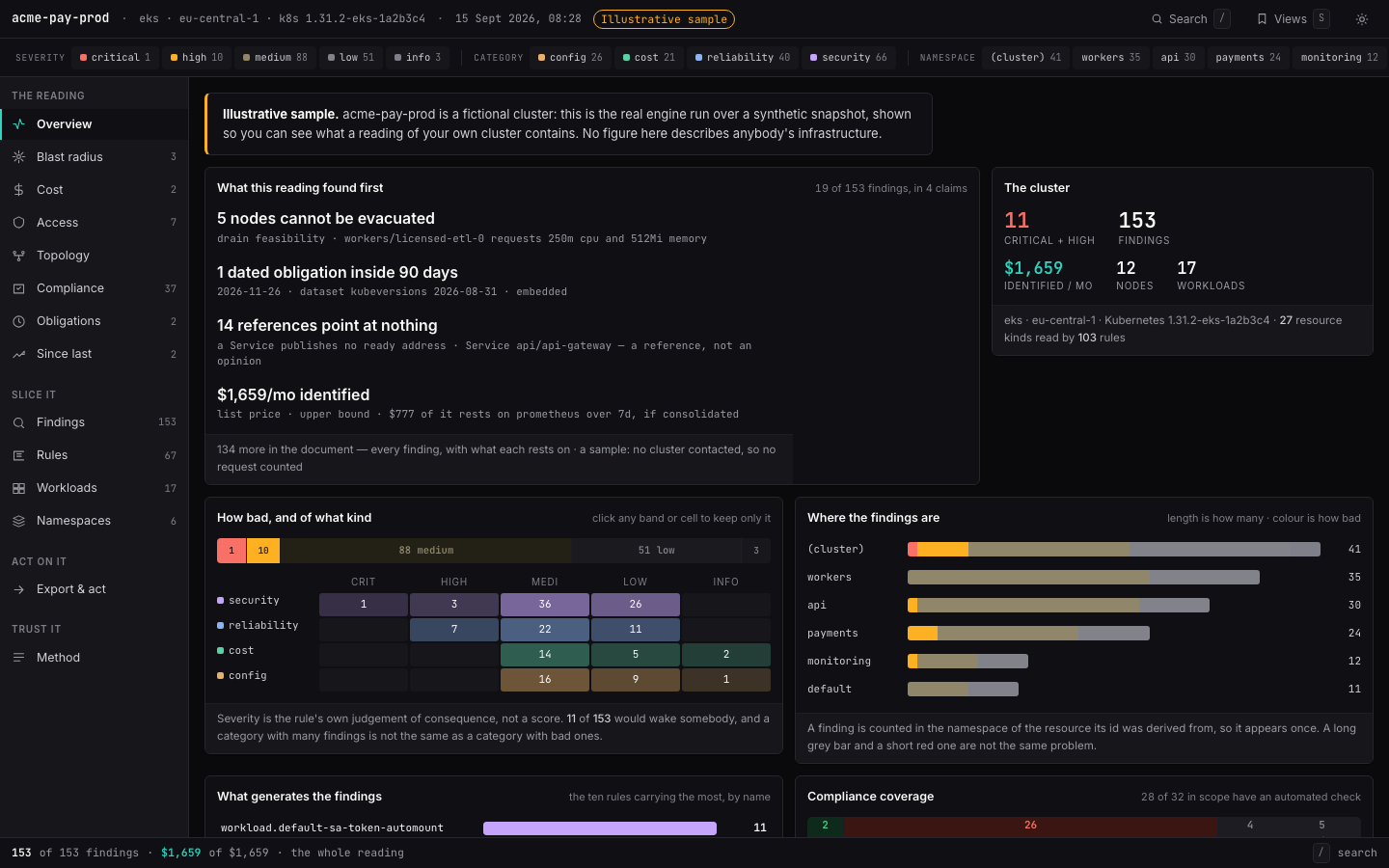Click the Topology nodes icon

point(18,256)
